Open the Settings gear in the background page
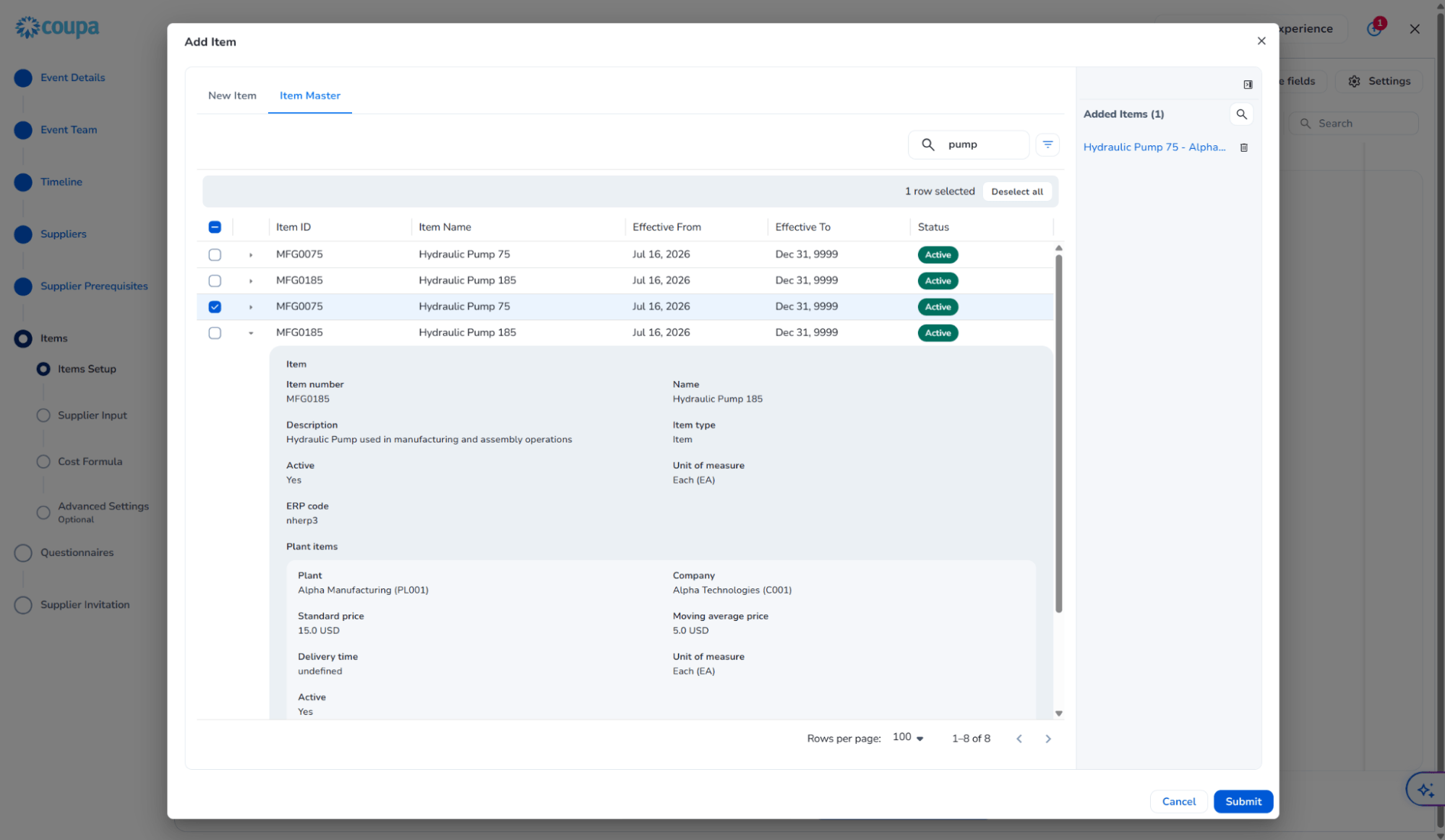 tap(1378, 81)
